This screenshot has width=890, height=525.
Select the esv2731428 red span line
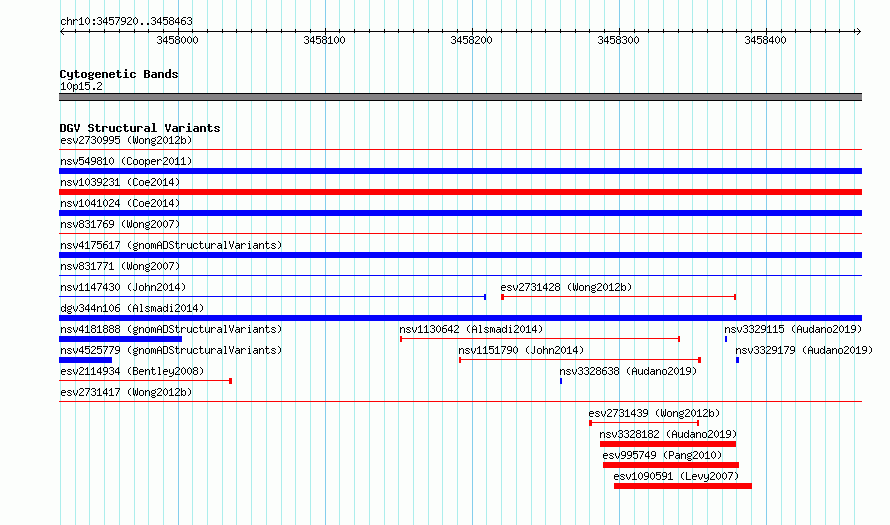(619, 297)
